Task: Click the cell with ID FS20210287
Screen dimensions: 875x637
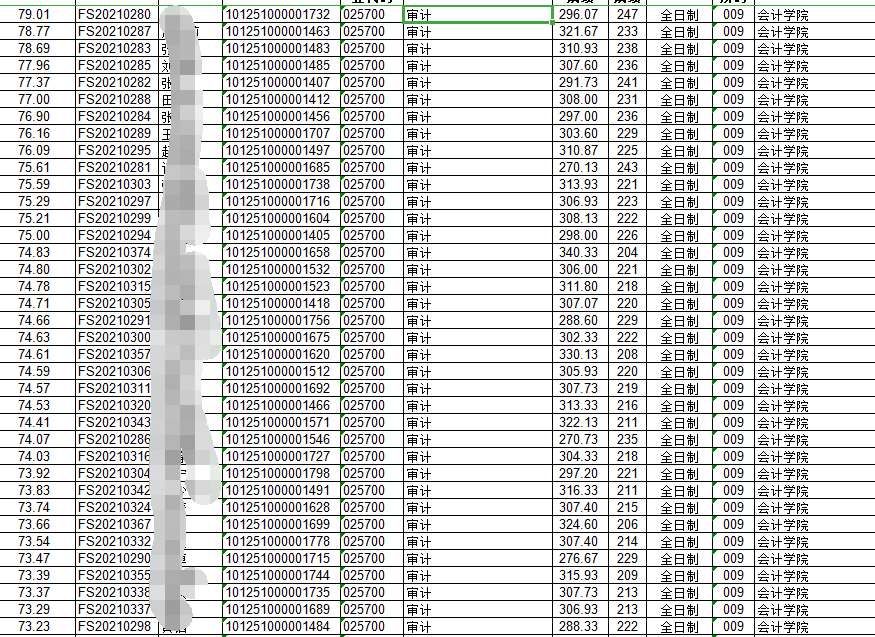Action: [x=114, y=32]
